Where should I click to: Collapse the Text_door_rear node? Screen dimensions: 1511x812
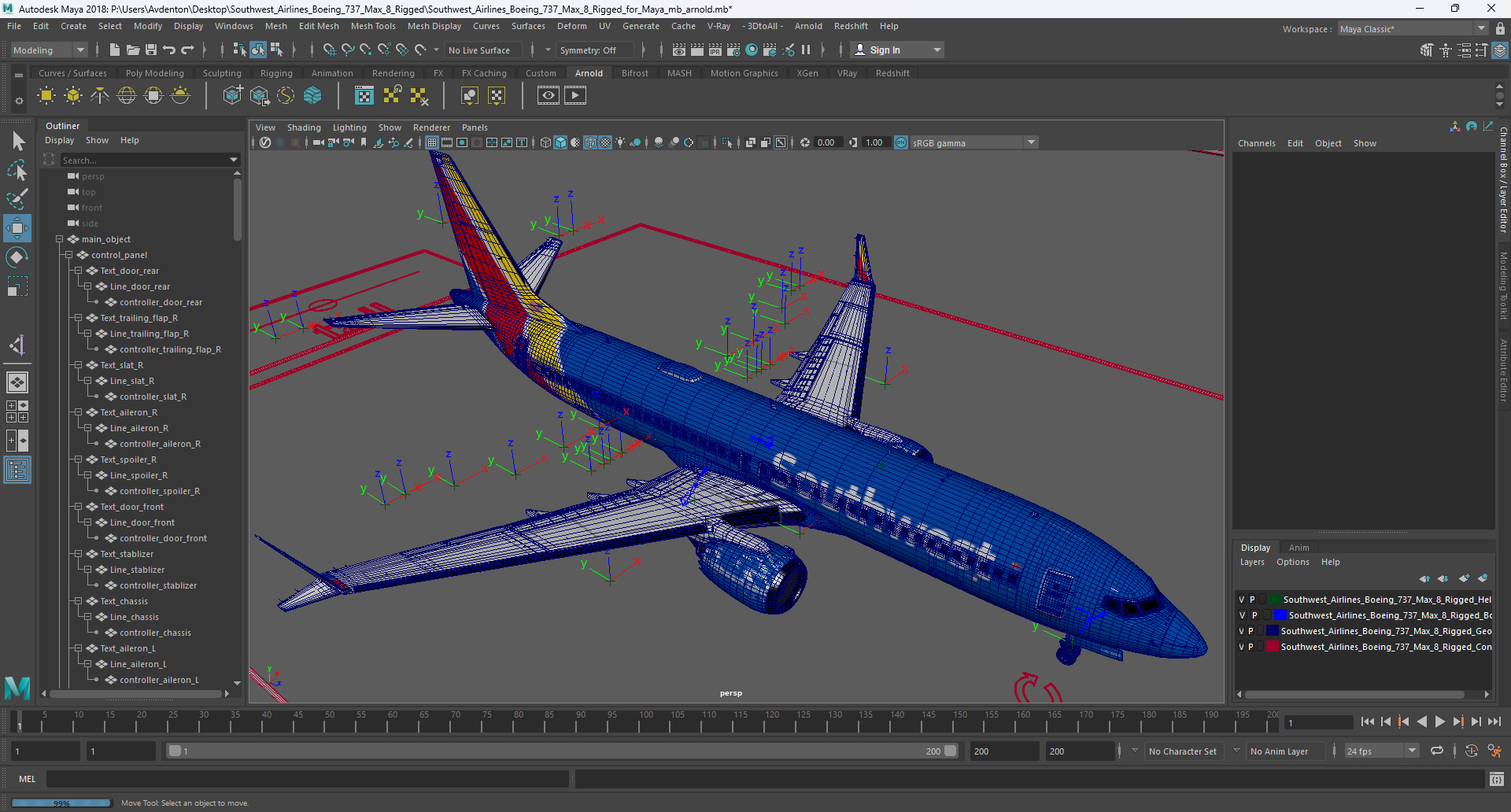click(x=78, y=271)
